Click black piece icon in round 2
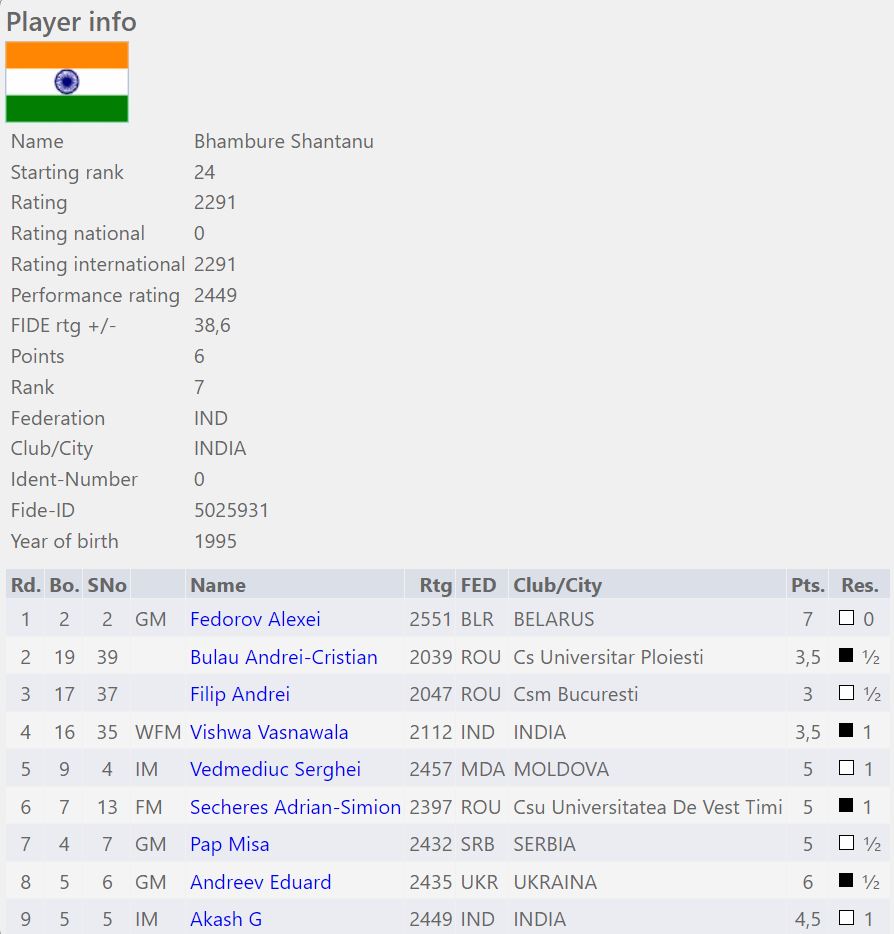 [846, 657]
